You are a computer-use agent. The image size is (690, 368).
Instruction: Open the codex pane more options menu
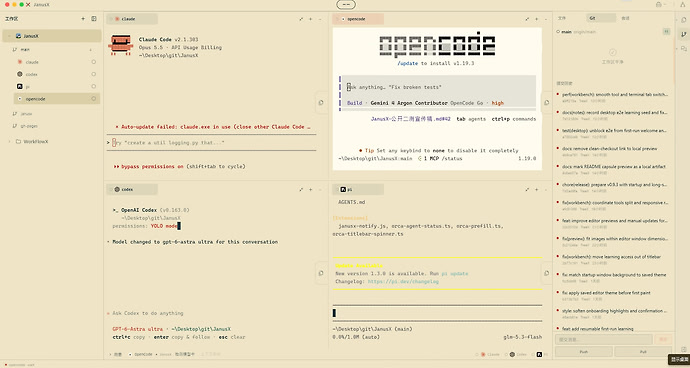click(320, 189)
